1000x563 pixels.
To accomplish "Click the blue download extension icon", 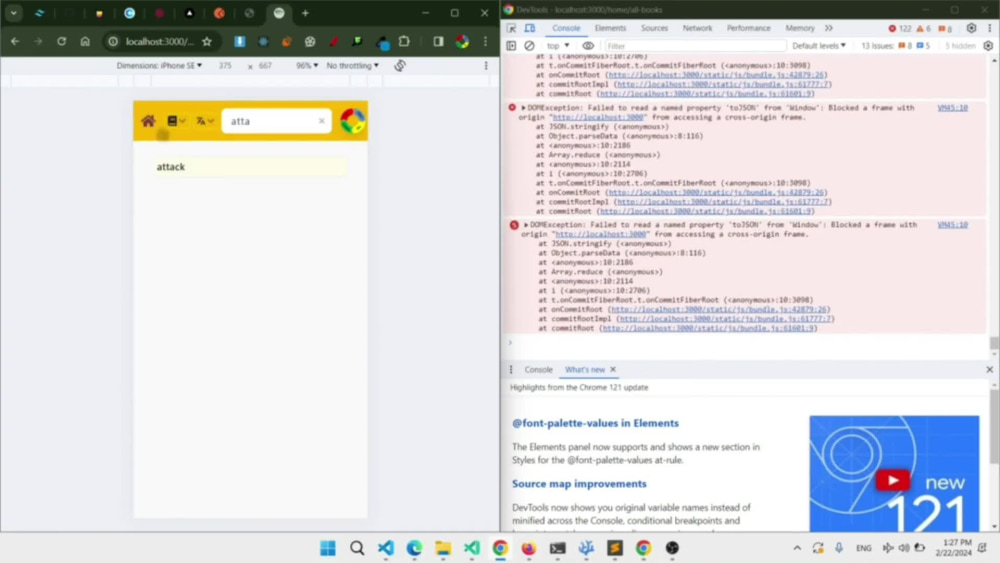I will click(239, 41).
